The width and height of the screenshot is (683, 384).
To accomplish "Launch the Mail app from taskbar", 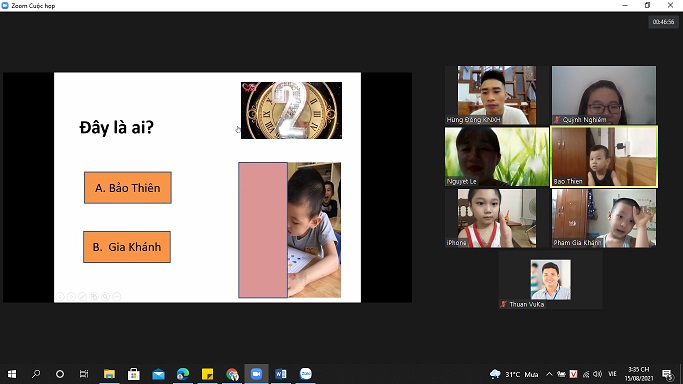I will [x=158, y=374].
